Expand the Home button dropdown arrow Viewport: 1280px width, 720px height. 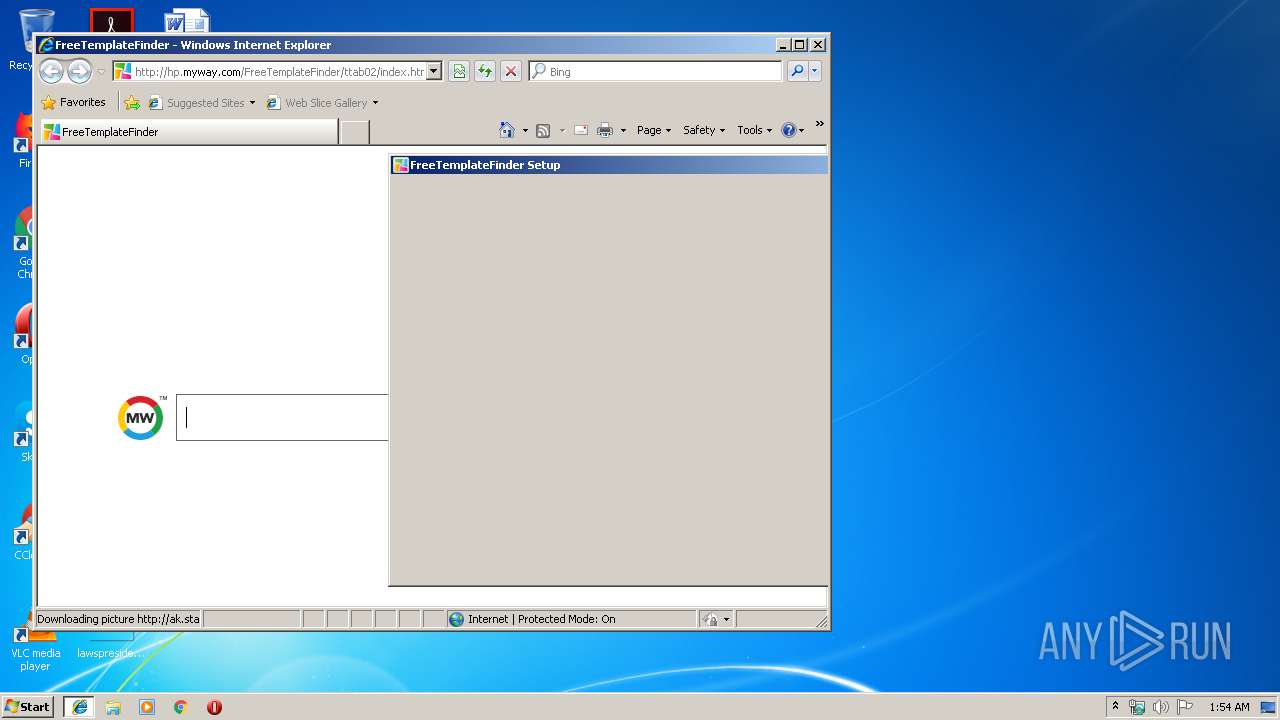point(525,130)
